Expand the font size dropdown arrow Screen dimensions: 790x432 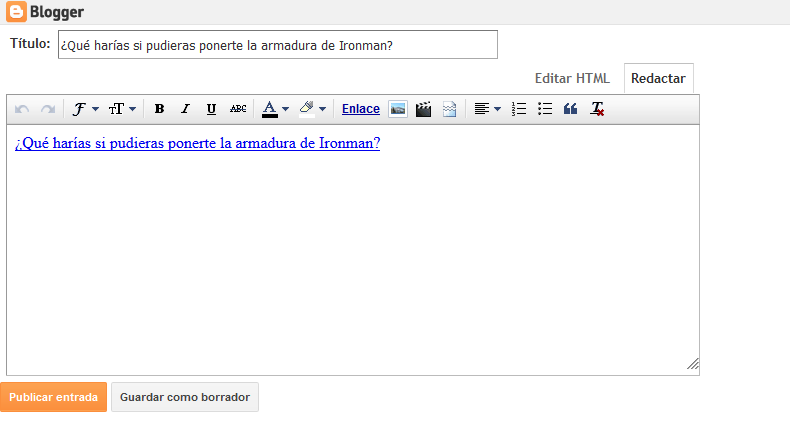133,109
